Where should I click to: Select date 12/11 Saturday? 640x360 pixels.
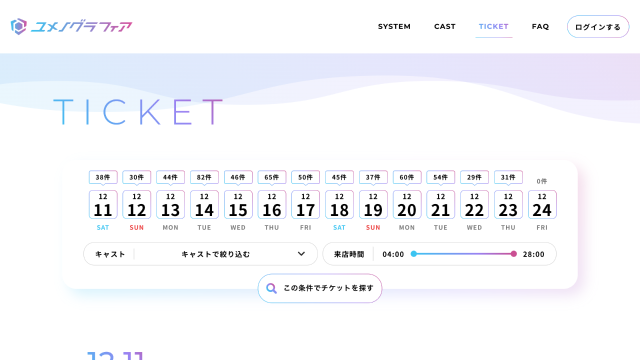[x=103, y=204]
